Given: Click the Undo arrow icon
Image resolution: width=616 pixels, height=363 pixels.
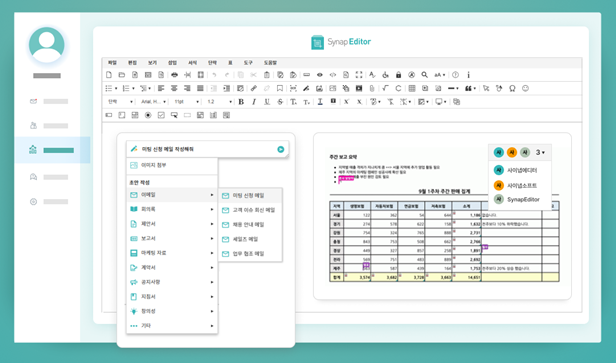Looking at the screenshot, I should 214,75.
